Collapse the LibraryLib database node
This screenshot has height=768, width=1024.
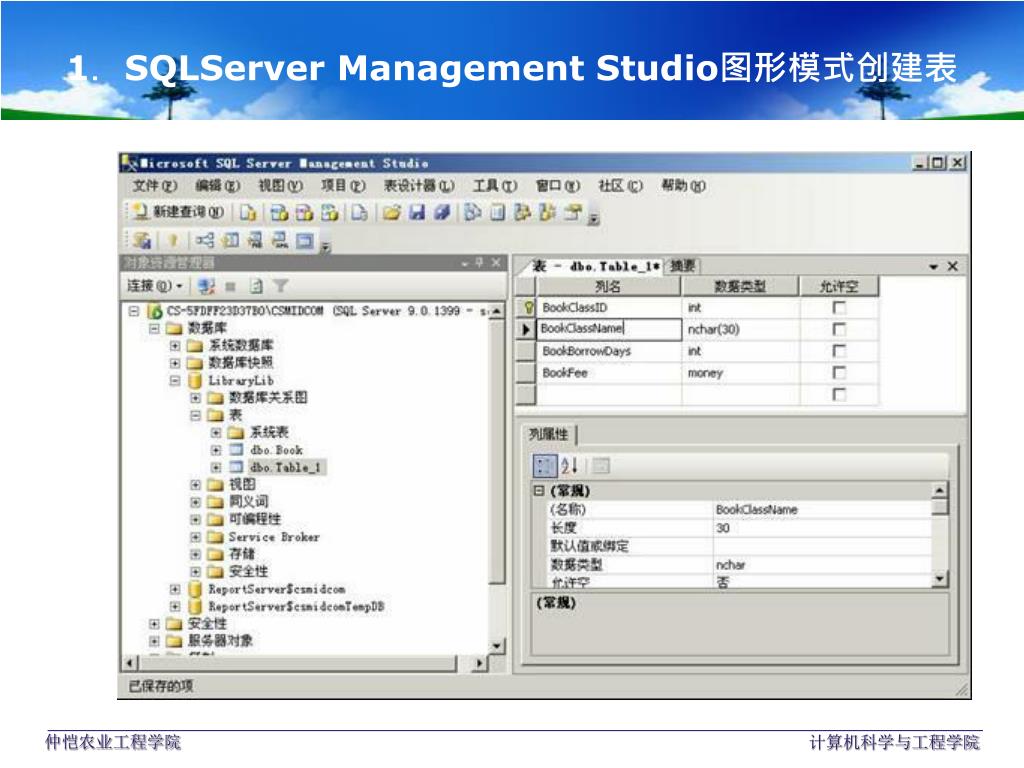[x=175, y=380]
